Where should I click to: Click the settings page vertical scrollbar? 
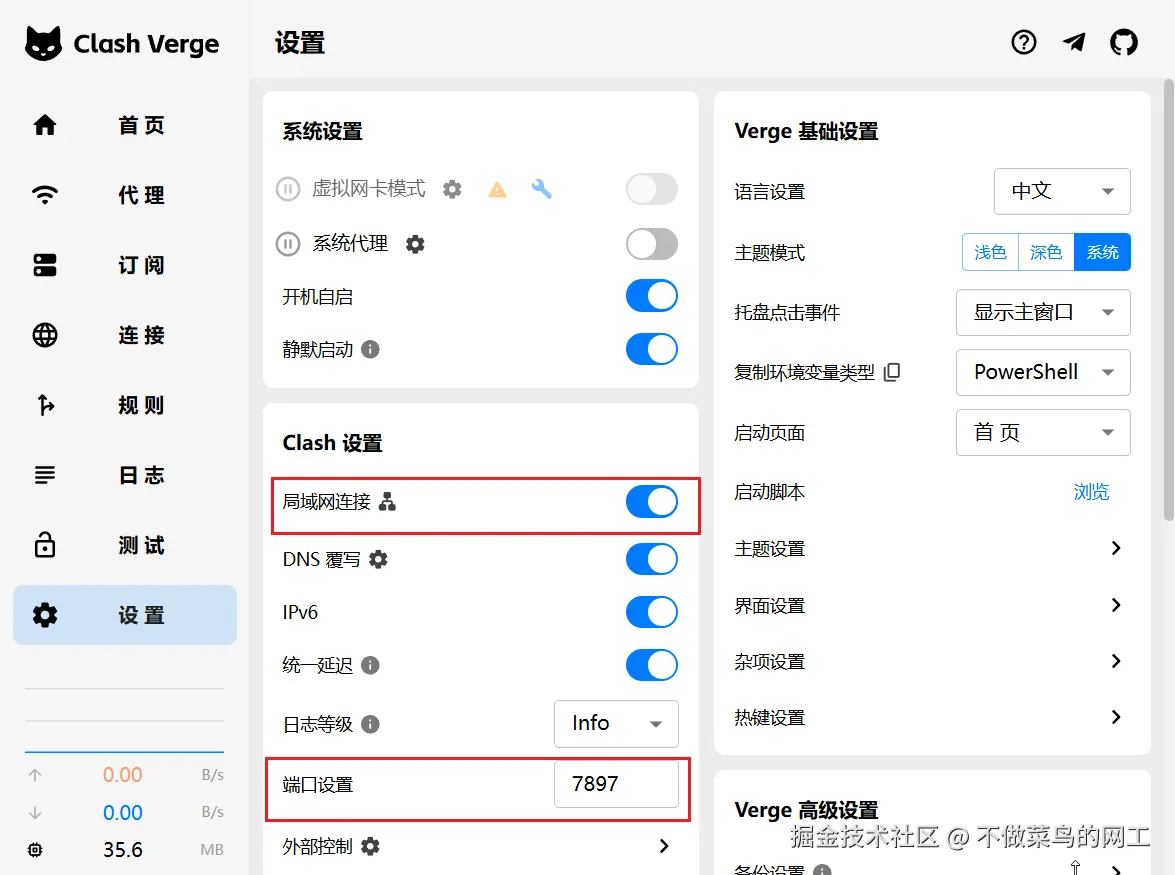pos(1169,300)
